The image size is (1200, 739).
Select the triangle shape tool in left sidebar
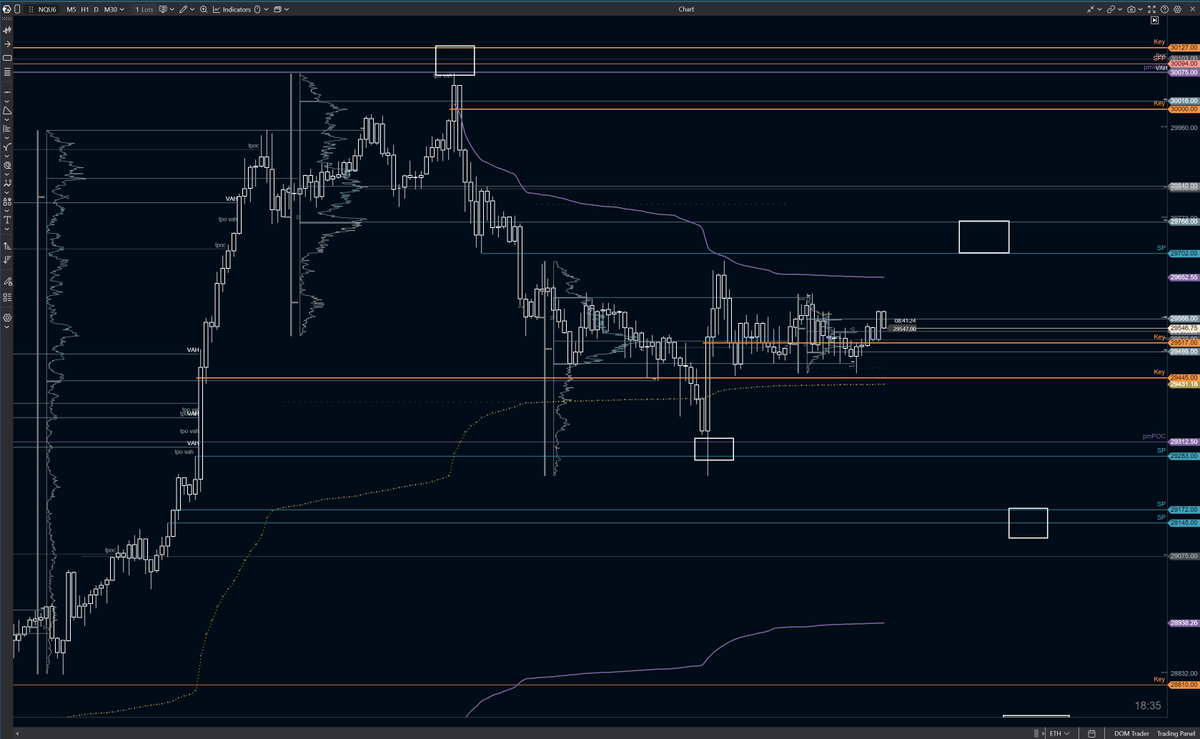8,110
